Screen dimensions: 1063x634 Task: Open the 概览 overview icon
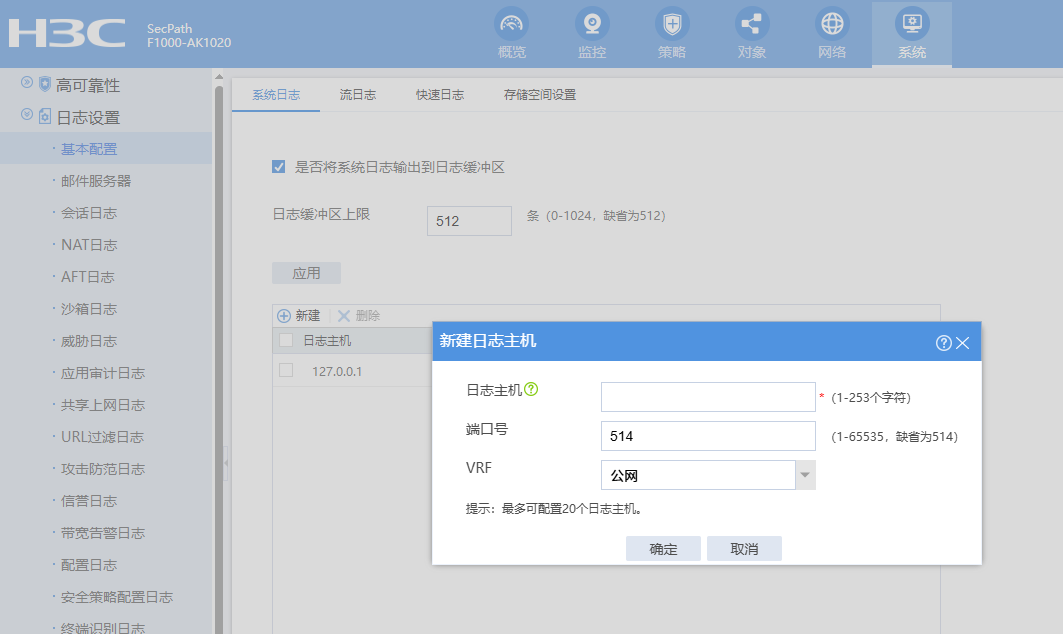tap(511, 24)
